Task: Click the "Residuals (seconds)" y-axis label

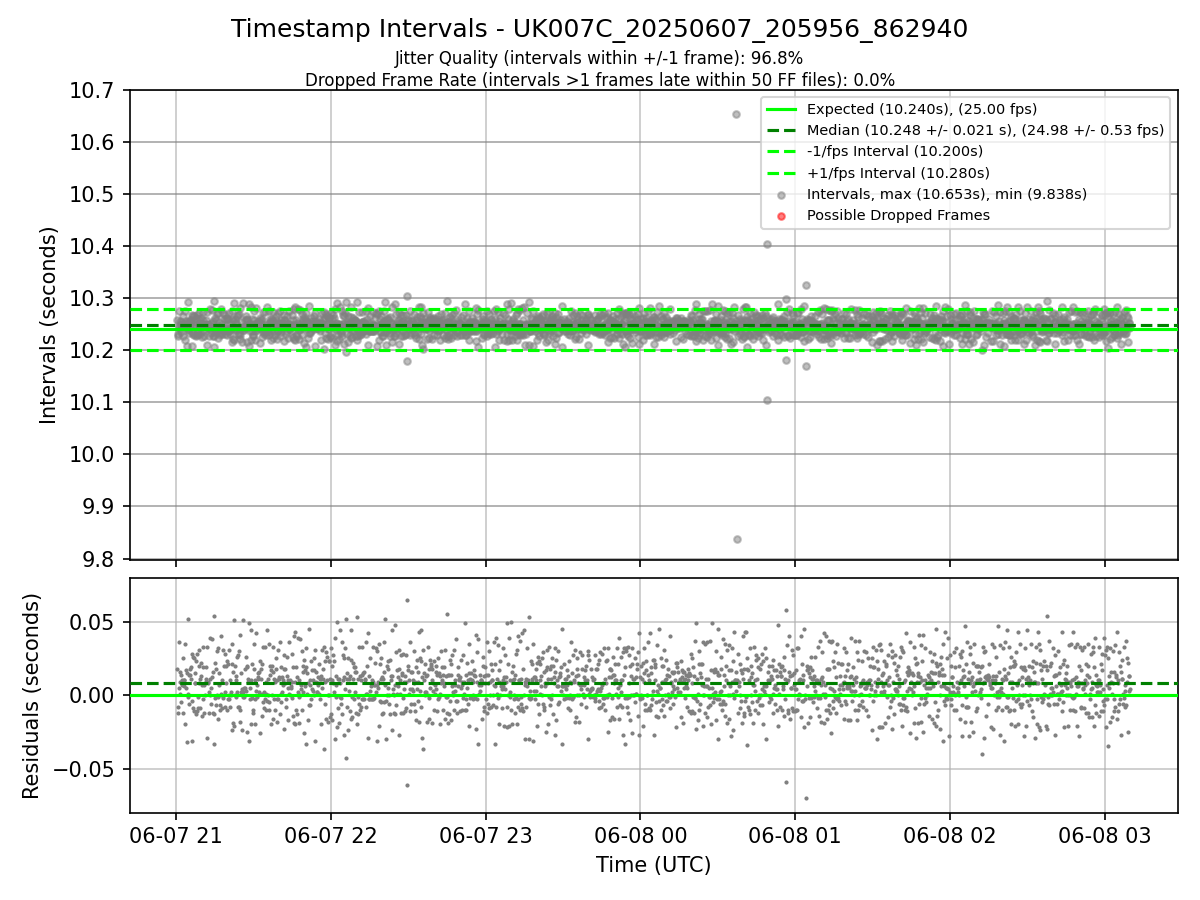Action: click(x=32, y=696)
